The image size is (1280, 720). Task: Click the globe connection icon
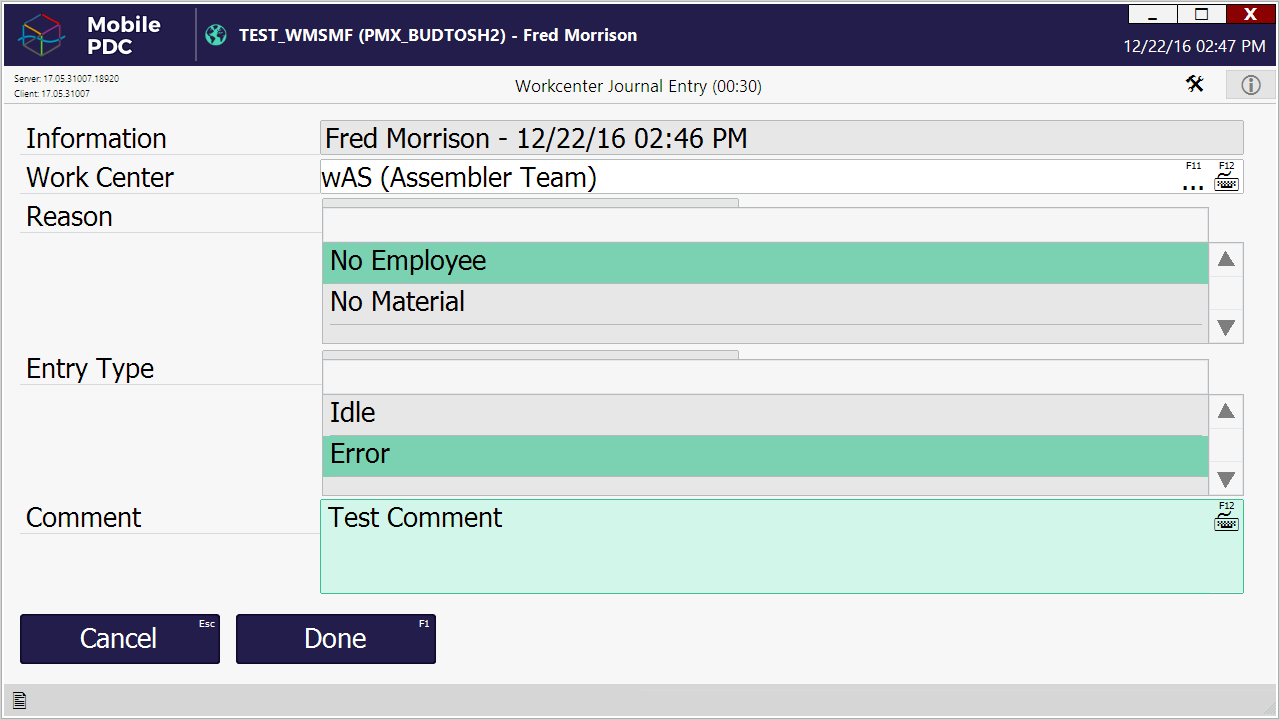[x=216, y=35]
